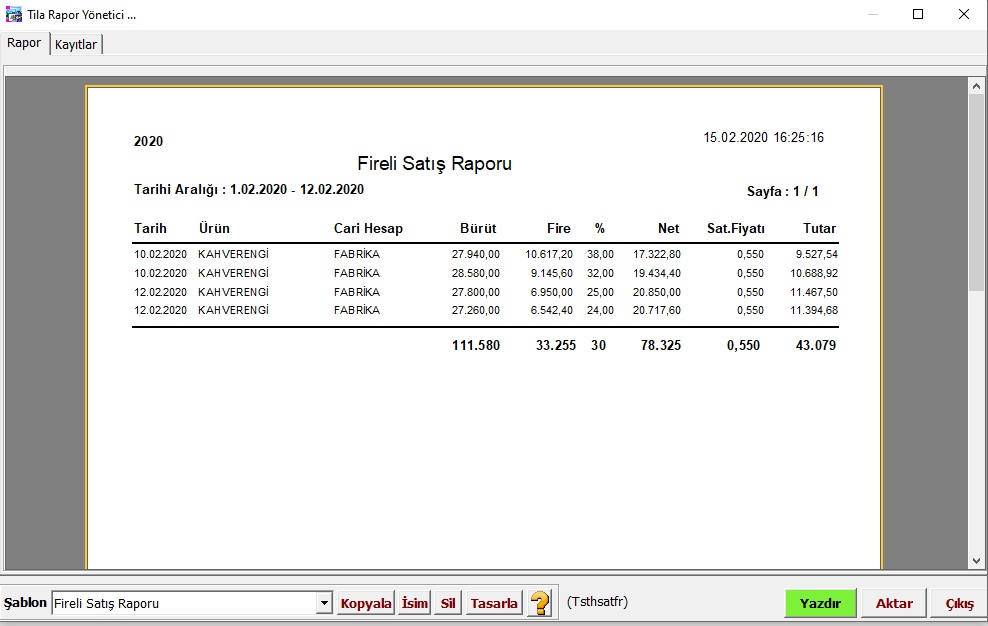The height and width of the screenshot is (626, 988).
Task: Maximize the Tila Rapor Yönetici window
Action: click(x=918, y=15)
